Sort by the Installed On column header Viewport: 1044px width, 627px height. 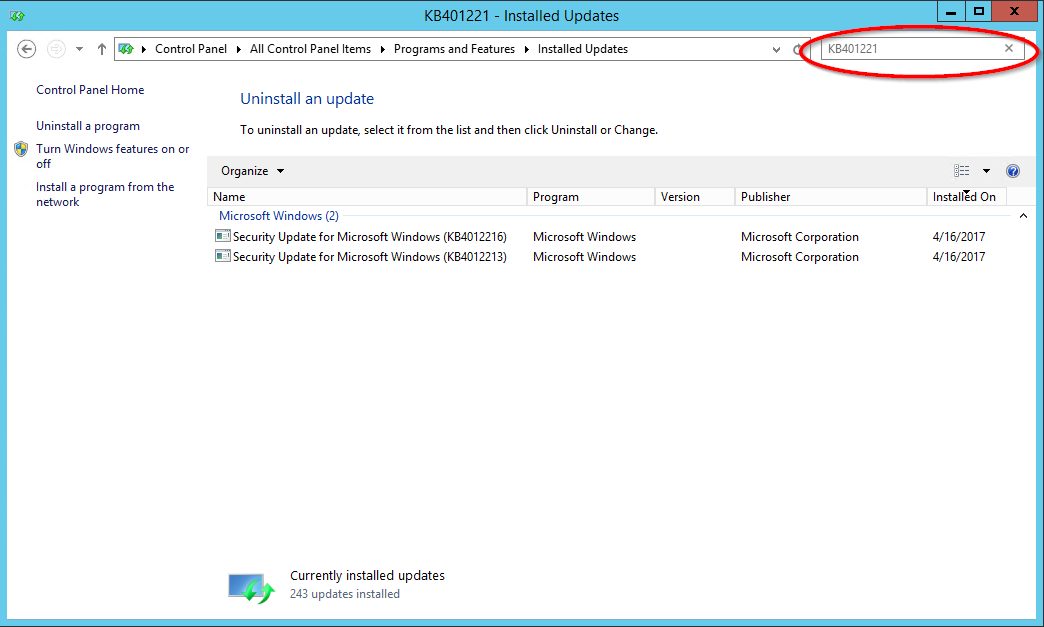(967, 197)
